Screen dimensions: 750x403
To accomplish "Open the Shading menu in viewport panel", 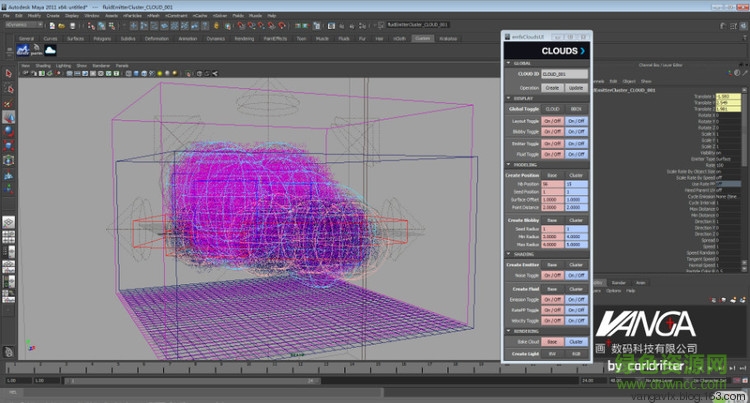I will click(43, 64).
